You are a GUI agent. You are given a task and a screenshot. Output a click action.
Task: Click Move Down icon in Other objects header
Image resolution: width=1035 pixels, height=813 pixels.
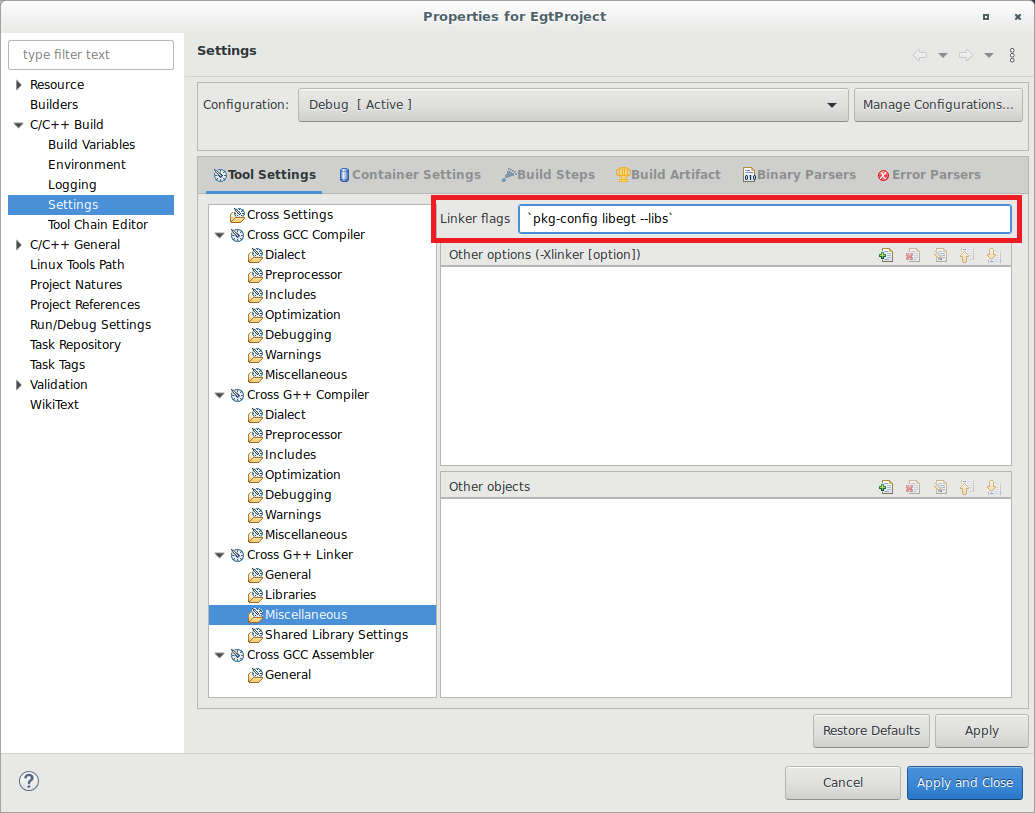point(992,487)
